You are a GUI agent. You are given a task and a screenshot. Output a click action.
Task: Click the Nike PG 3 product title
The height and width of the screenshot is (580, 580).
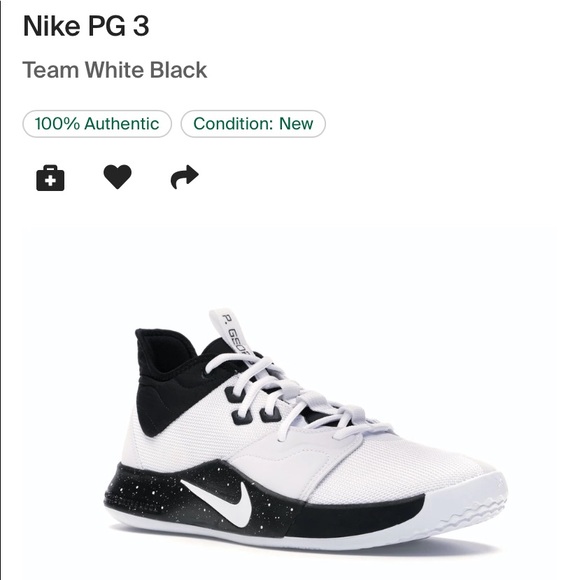(x=86, y=26)
